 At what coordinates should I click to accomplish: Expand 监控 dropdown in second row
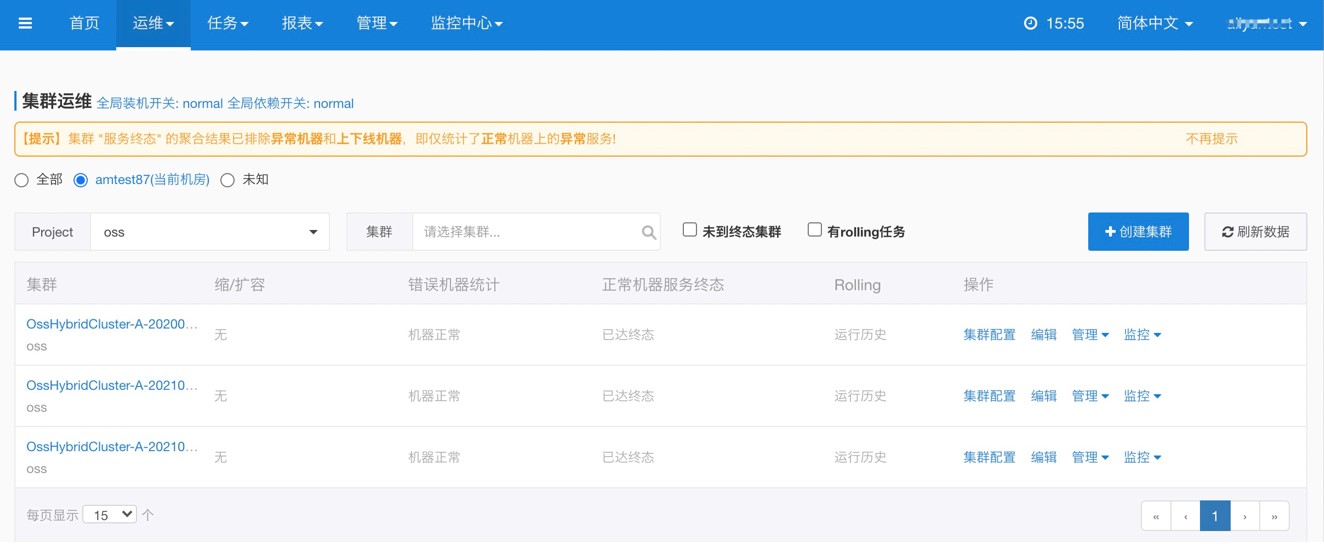1142,396
